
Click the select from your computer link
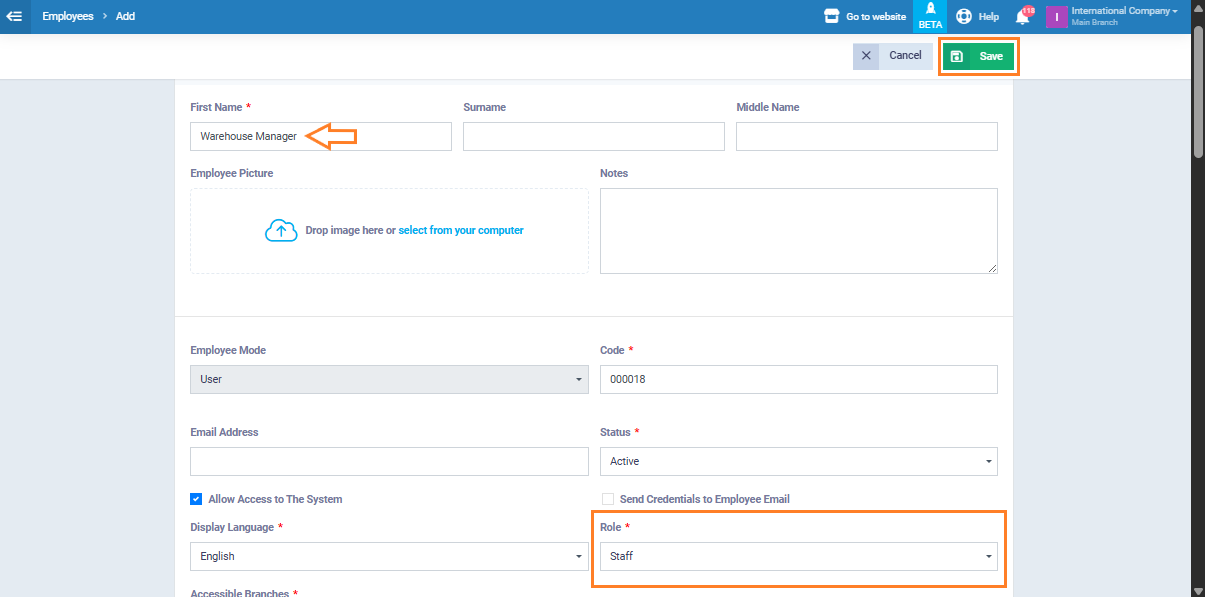460,230
